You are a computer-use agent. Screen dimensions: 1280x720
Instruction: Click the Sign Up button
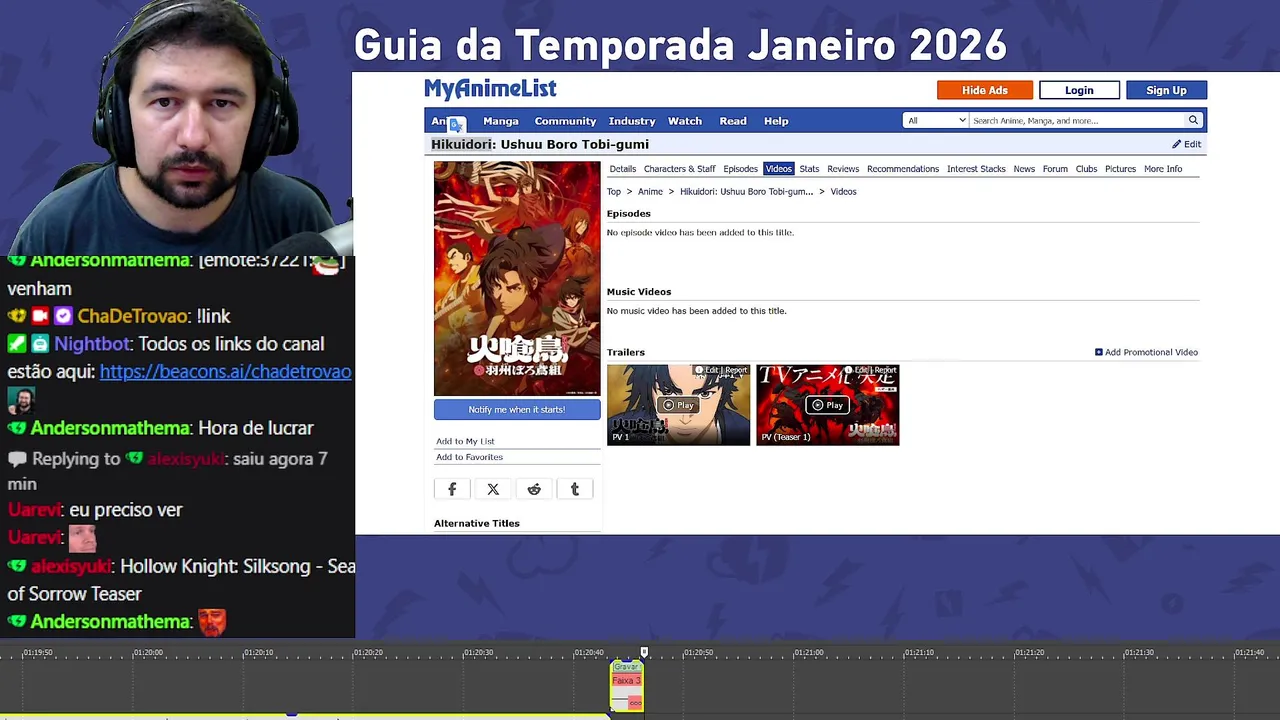click(x=1166, y=90)
